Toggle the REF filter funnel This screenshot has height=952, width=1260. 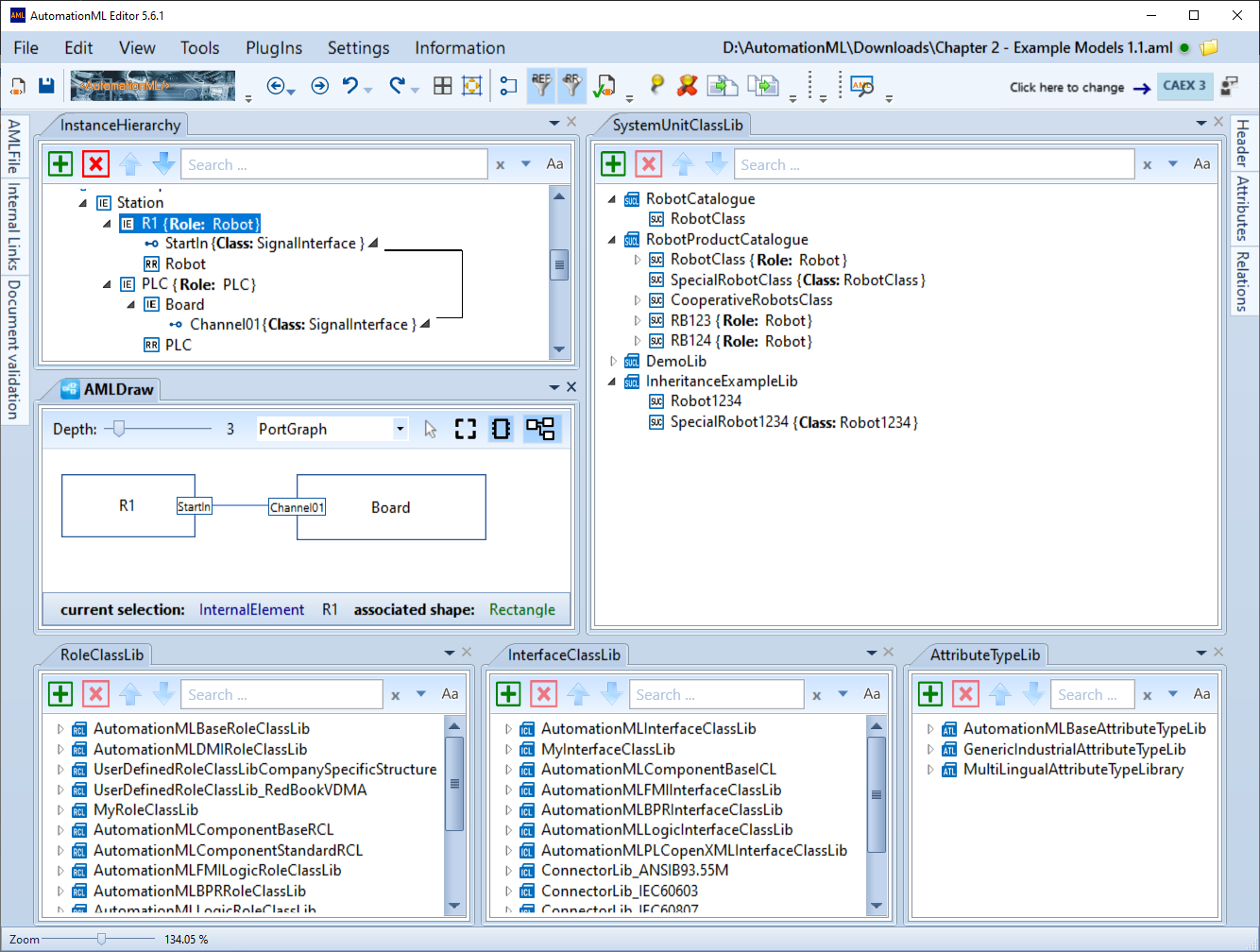541,85
